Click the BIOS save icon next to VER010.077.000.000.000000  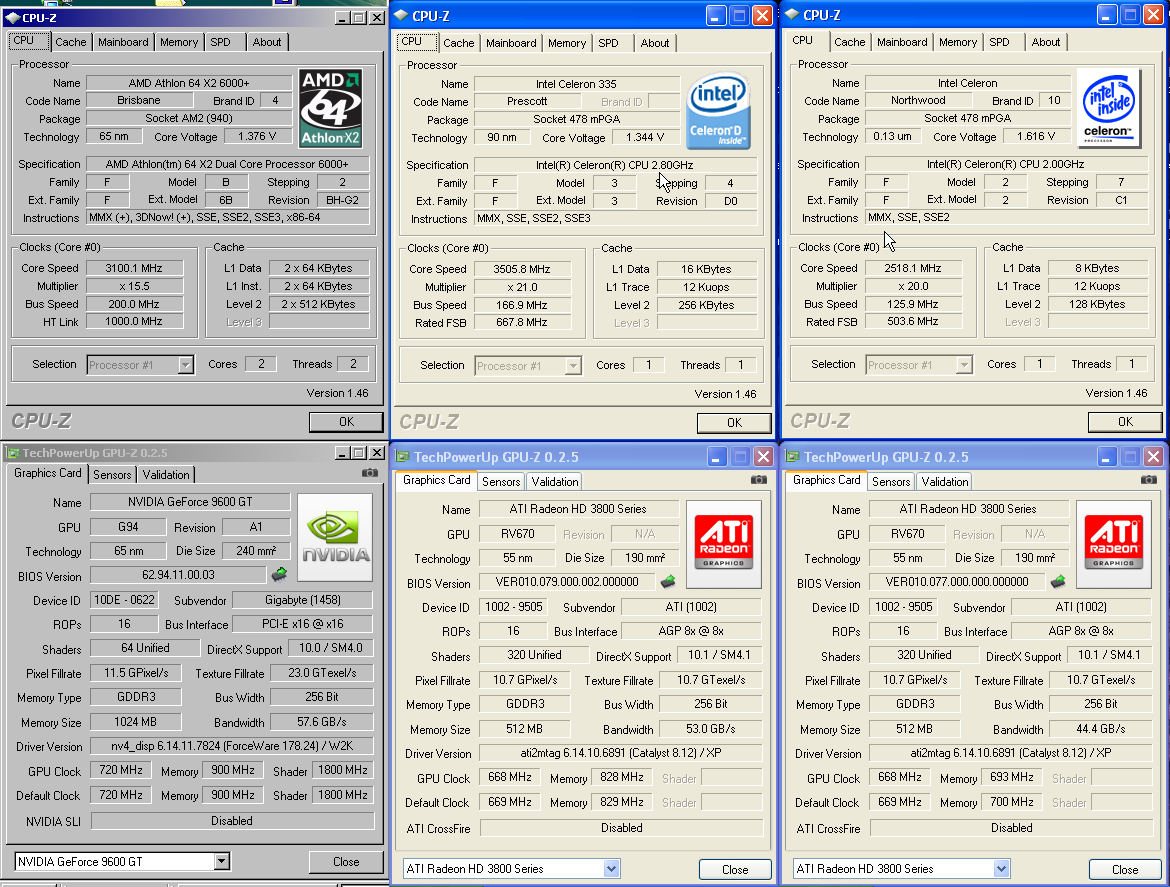[1057, 582]
